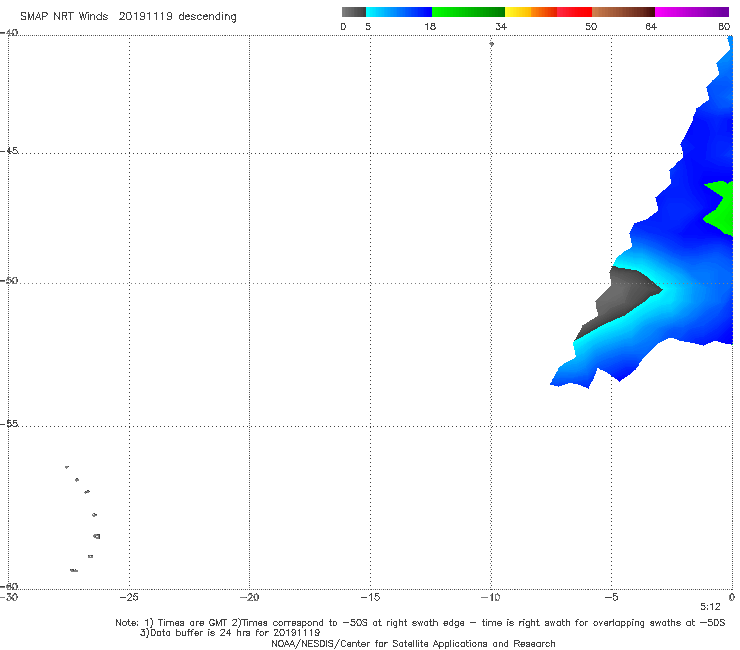Click the longitude axis label '-15'
Viewport: 740px width, 650px height.
coord(370,597)
